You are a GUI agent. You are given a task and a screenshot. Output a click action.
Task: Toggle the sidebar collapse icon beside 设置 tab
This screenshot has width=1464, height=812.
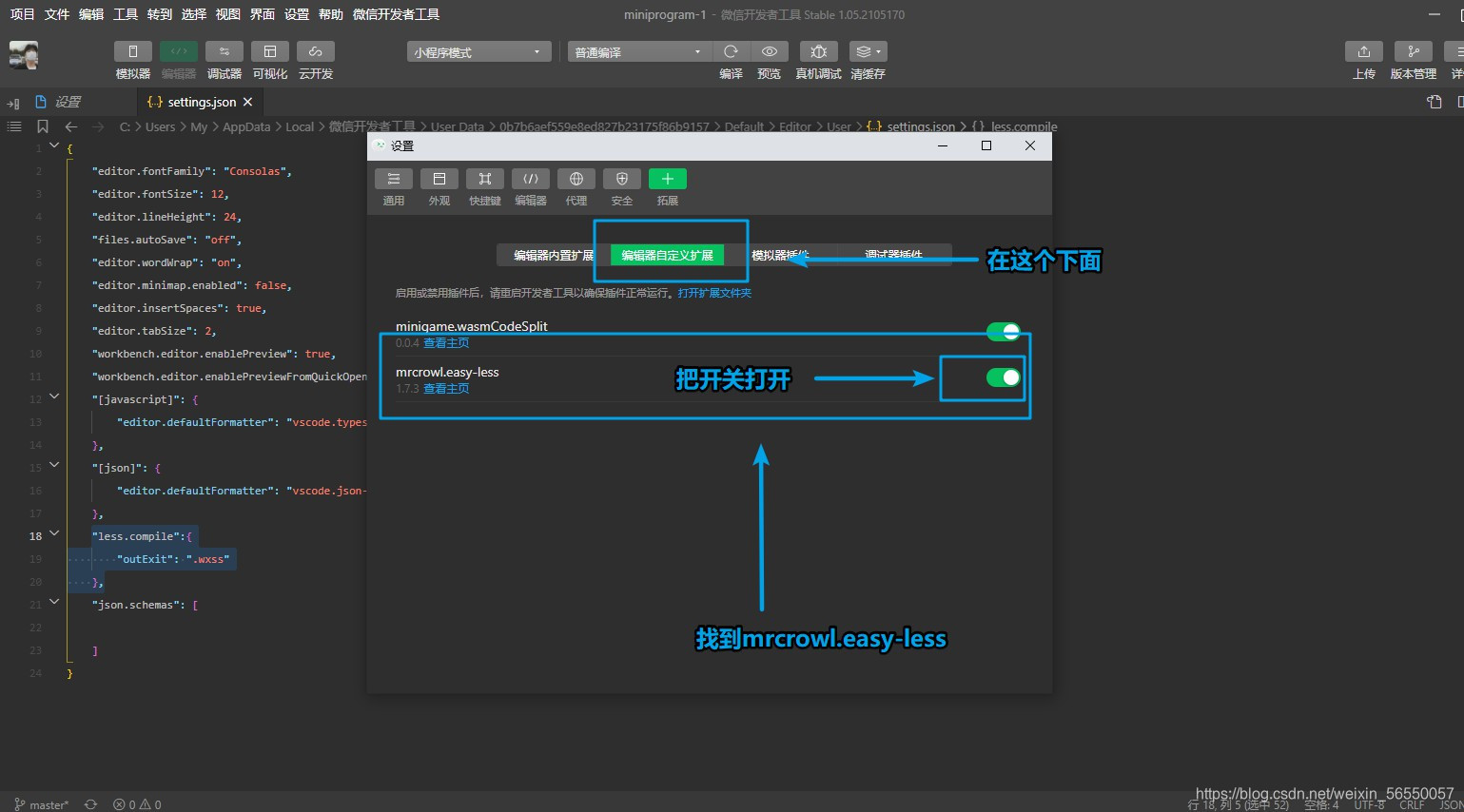(x=13, y=103)
